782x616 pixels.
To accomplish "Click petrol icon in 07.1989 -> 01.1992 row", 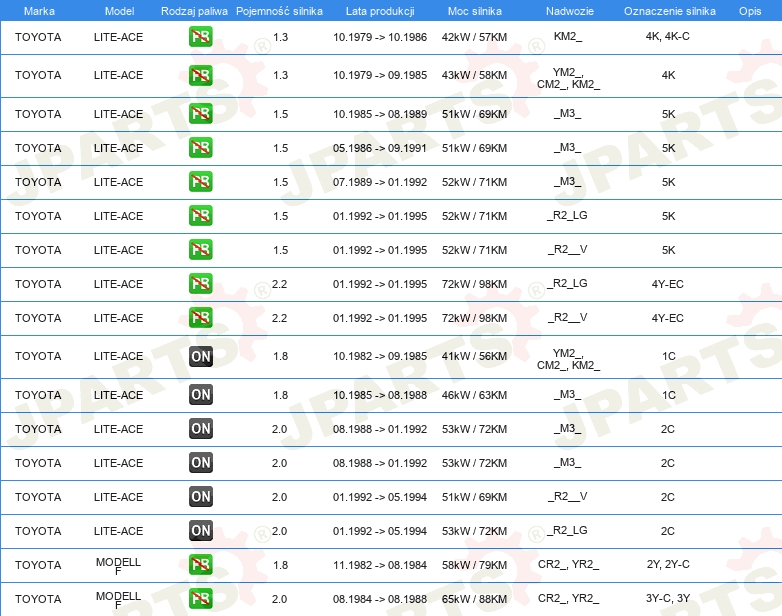I will 200,182.
